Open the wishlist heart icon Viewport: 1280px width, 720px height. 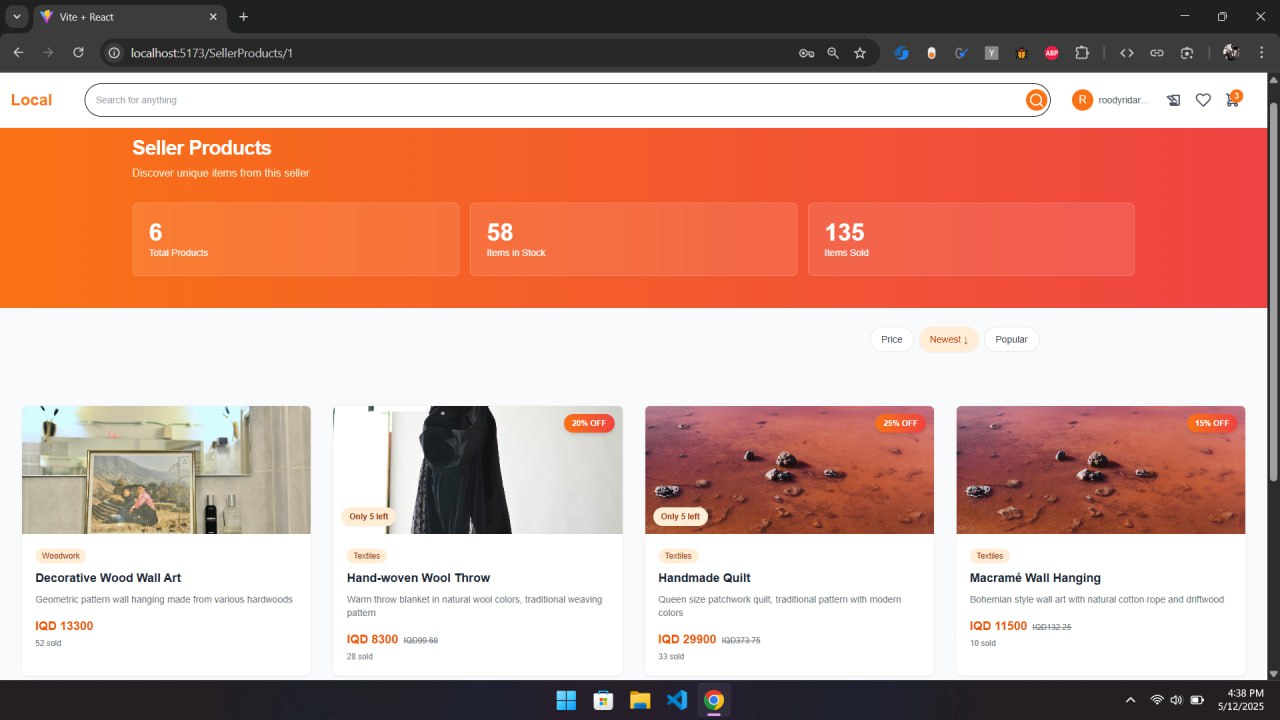pyautogui.click(x=1203, y=100)
